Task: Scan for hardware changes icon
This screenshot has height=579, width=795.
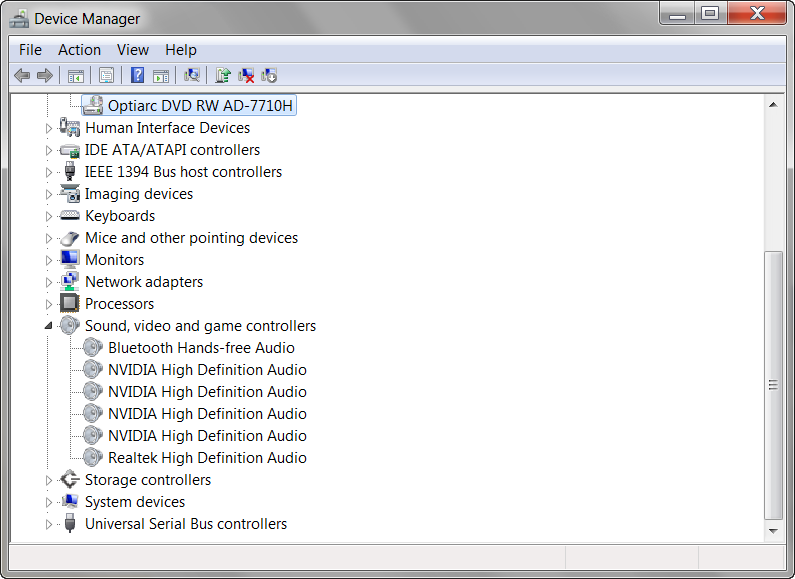Action: coord(192,75)
